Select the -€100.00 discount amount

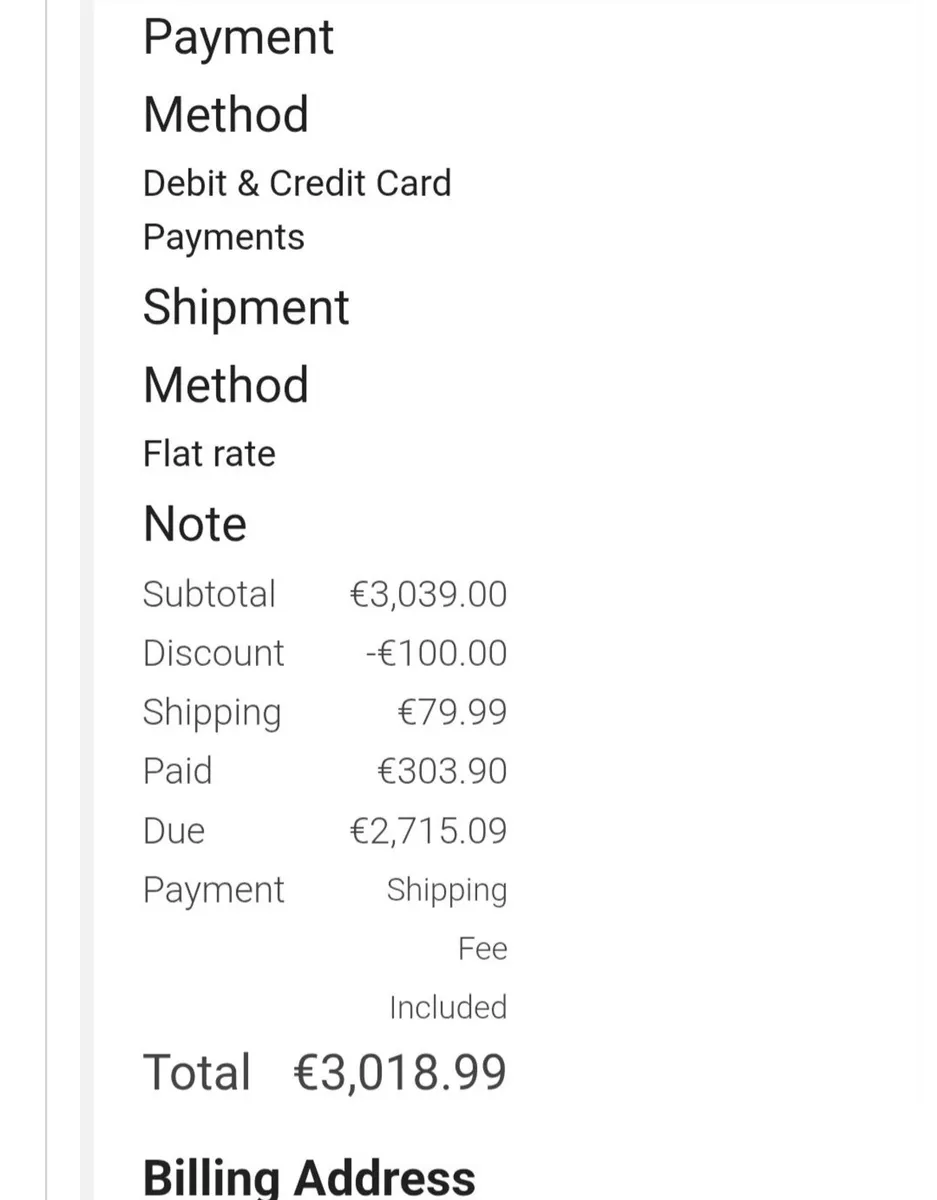click(436, 654)
